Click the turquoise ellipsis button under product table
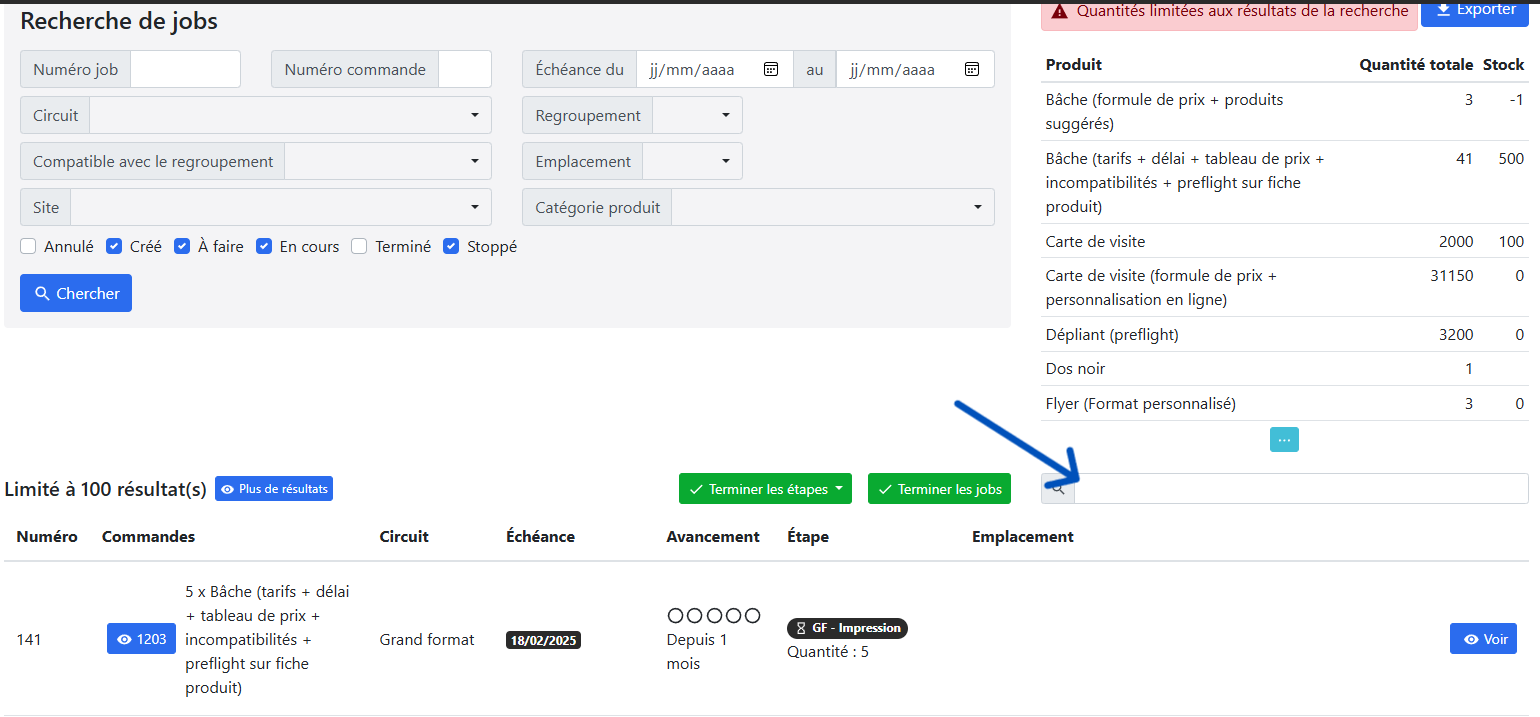This screenshot has width=1540, height=717. point(1284,439)
